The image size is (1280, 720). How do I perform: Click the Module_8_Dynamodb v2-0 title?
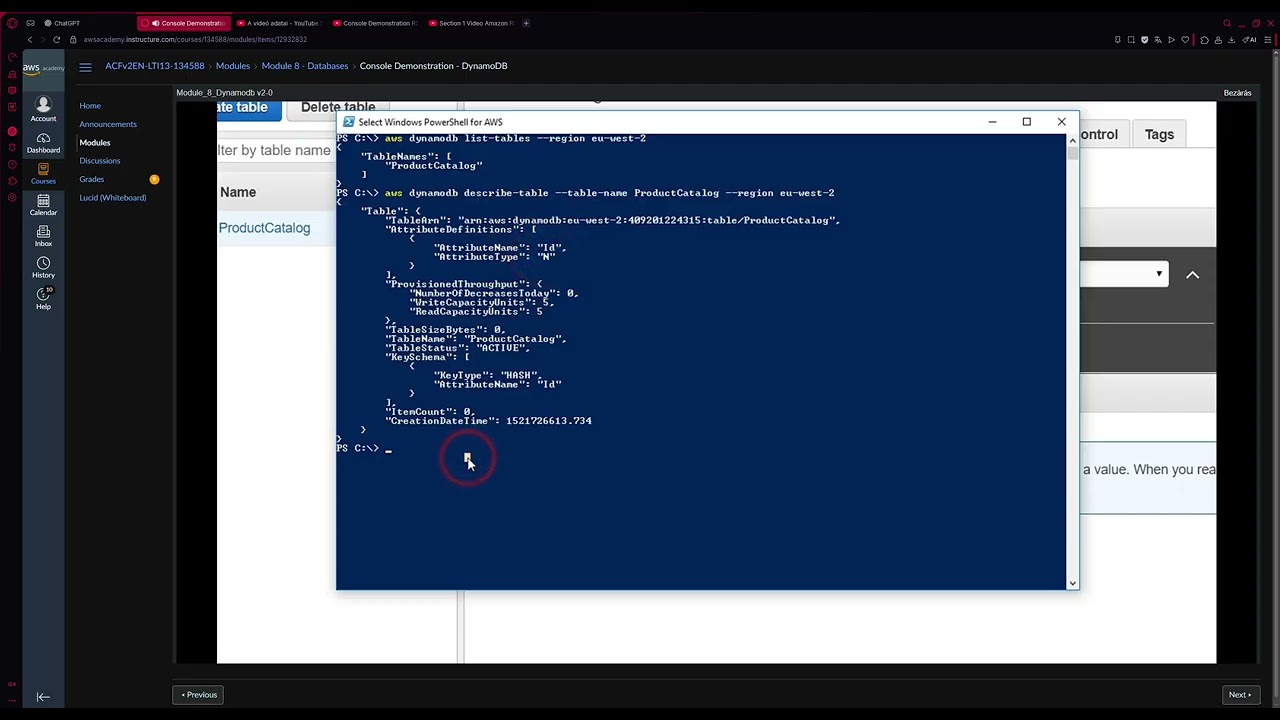[x=224, y=93]
